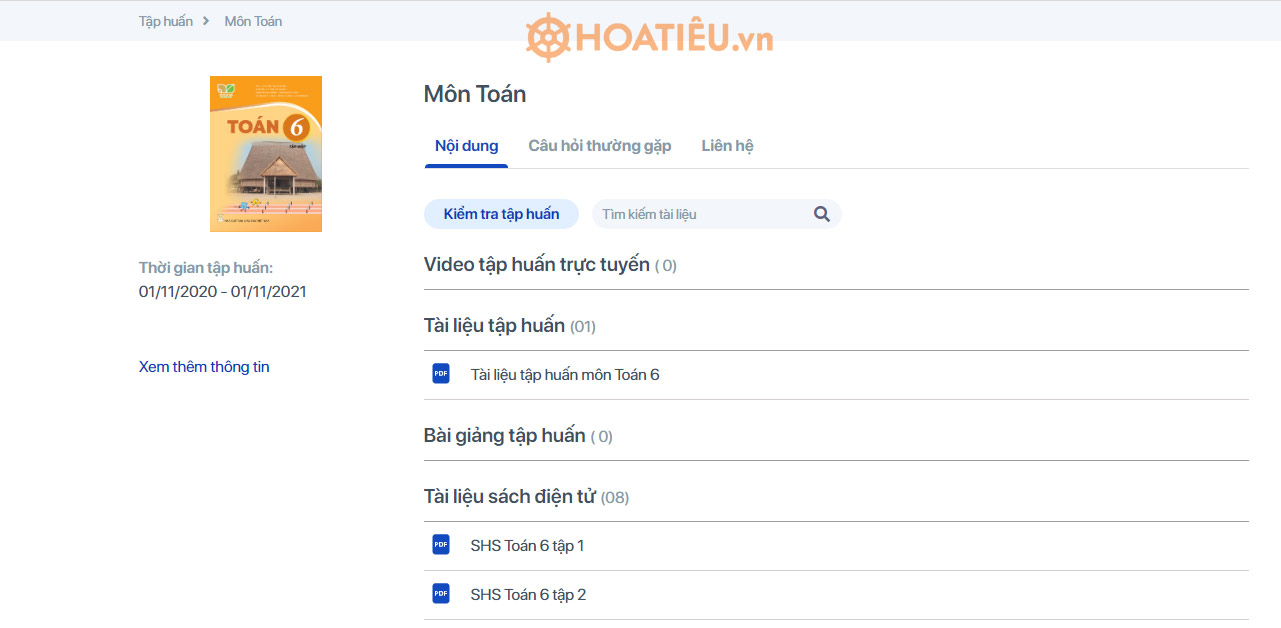Switch to the Câu hỏi thường gặp tab

(x=600, y=145)
